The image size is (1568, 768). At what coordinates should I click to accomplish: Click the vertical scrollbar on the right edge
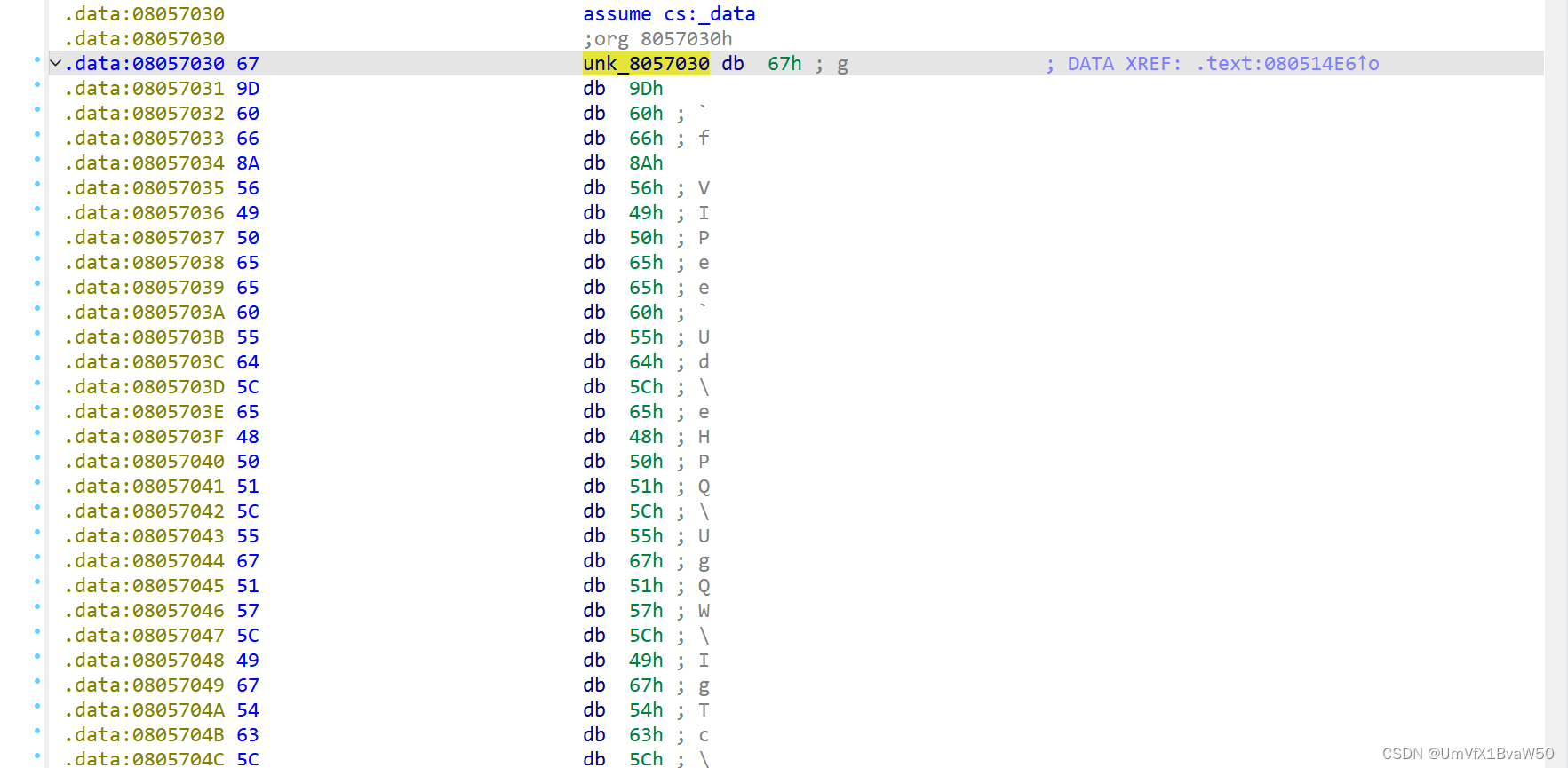1556,384
